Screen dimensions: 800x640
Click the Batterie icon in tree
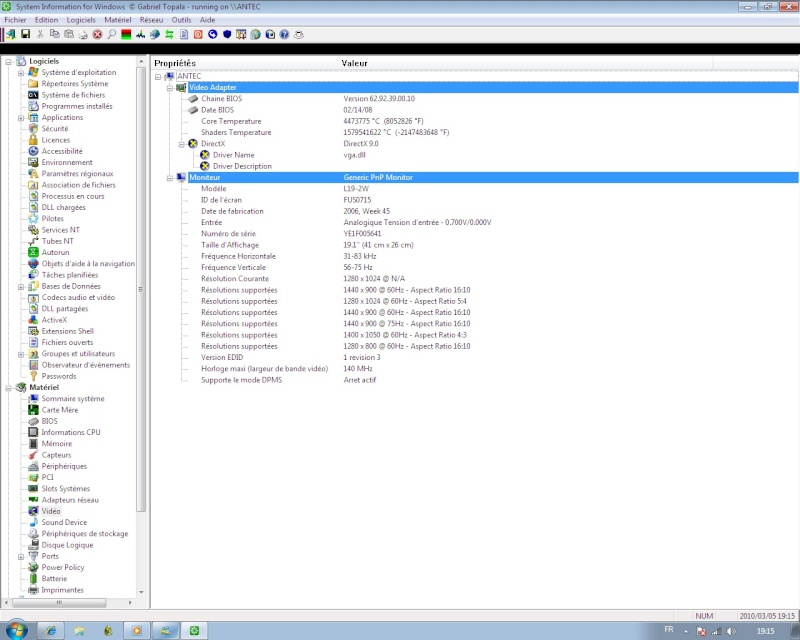click(x=33, y=578)
